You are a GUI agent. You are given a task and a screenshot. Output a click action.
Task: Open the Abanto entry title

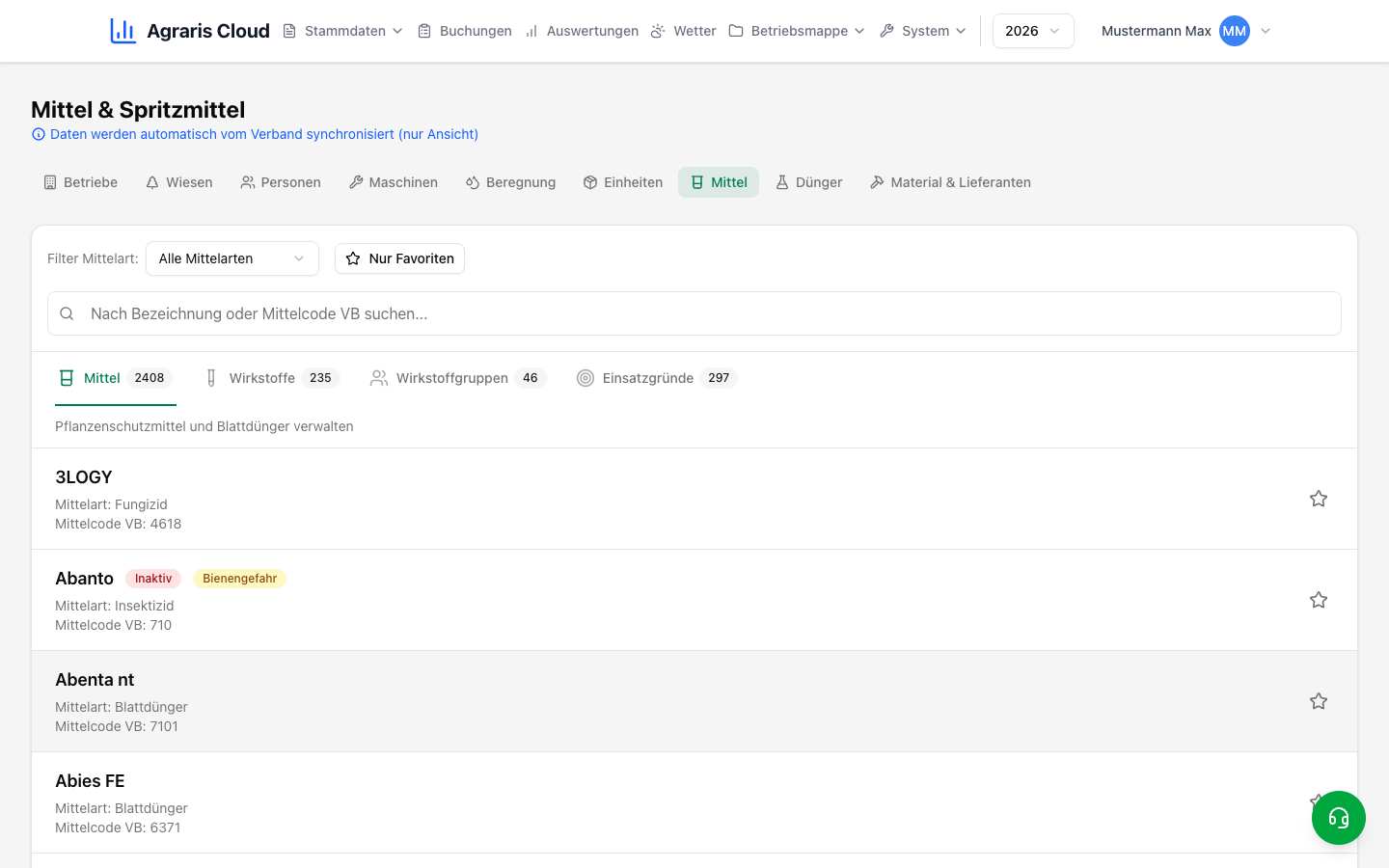84,579
